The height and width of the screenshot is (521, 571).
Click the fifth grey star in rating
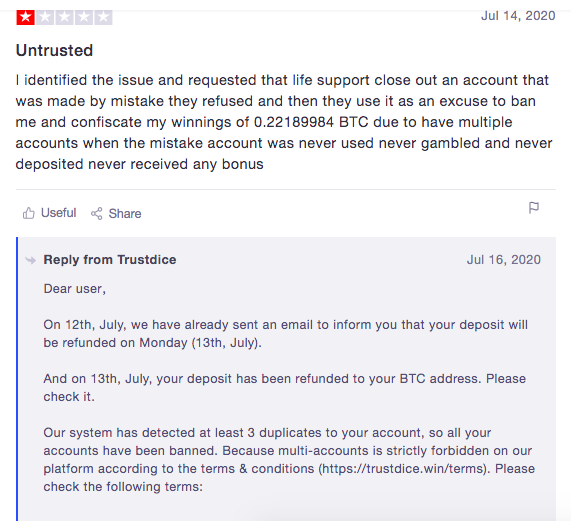103,17
